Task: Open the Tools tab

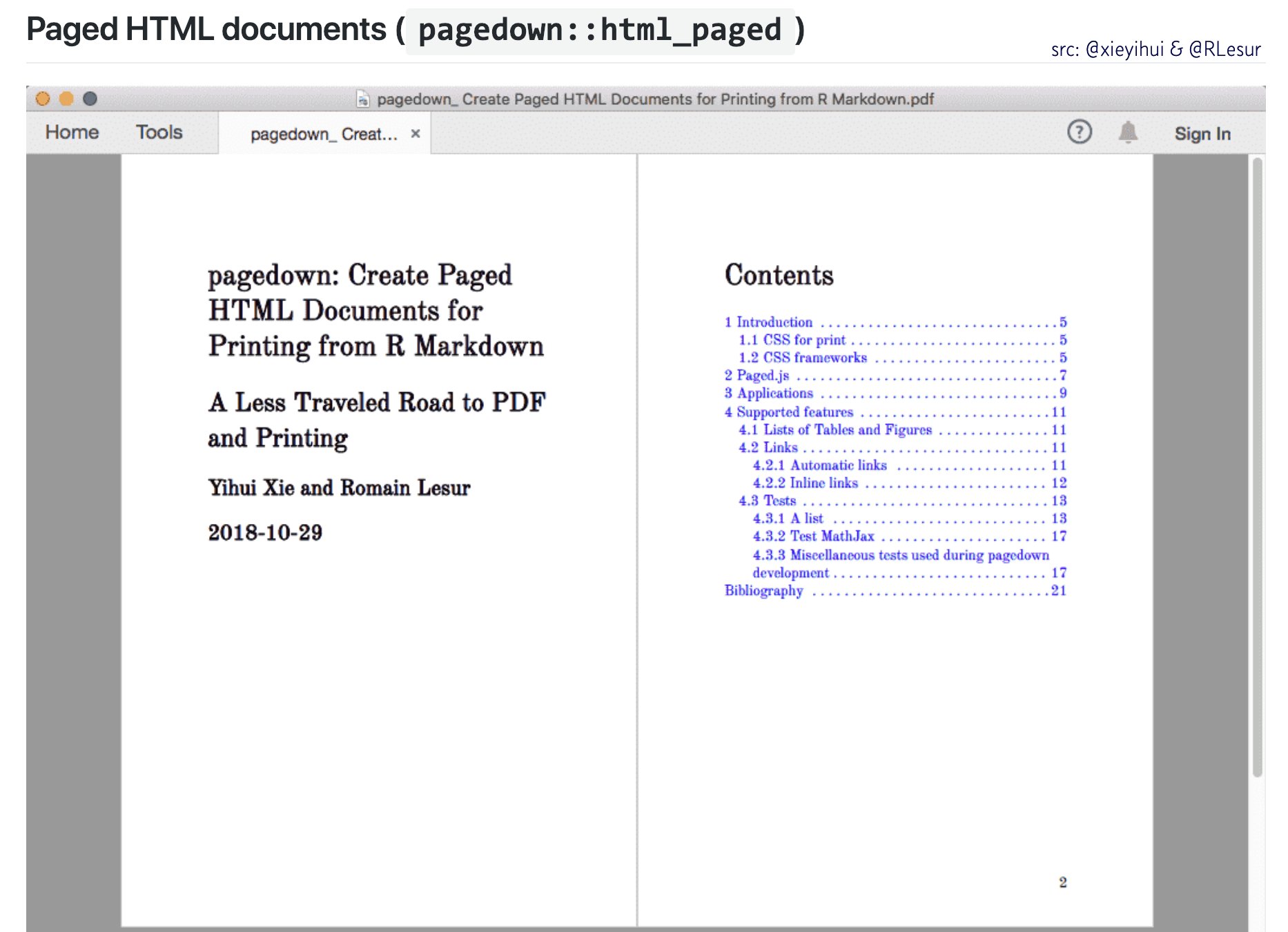Action: [x=159, y=132]
